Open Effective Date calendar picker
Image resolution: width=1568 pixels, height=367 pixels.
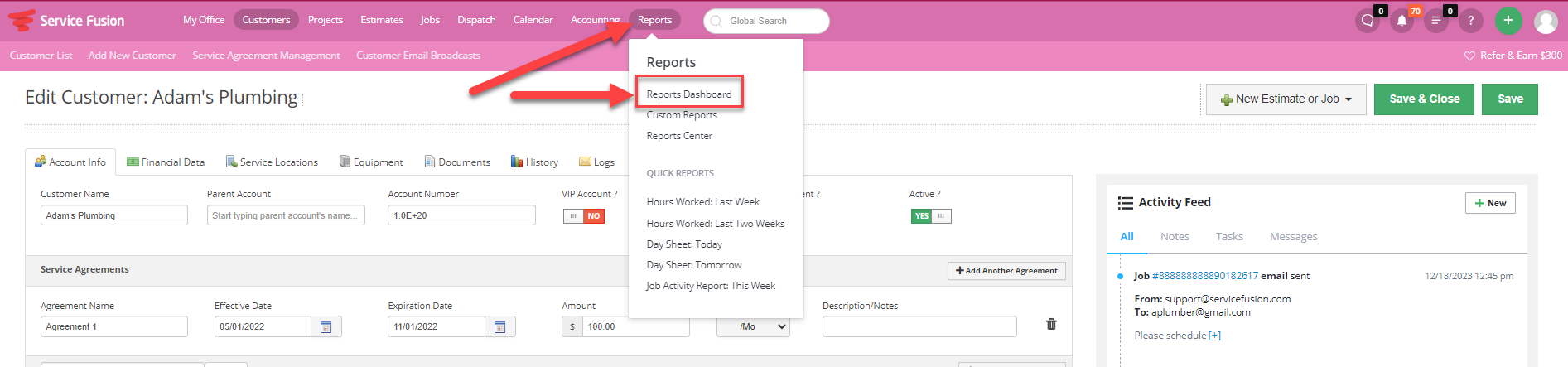tap(326, 326)
